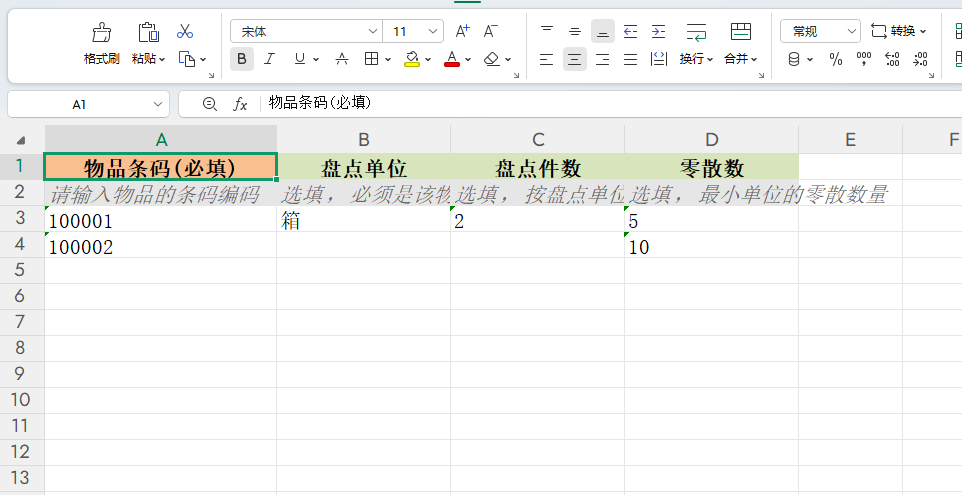Click the Cut scissors icon

(x=185, y=32)
